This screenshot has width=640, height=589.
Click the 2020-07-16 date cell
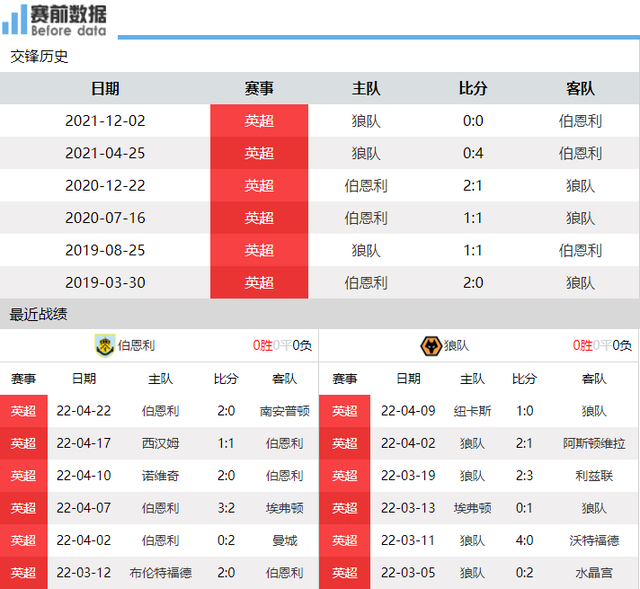105,218
